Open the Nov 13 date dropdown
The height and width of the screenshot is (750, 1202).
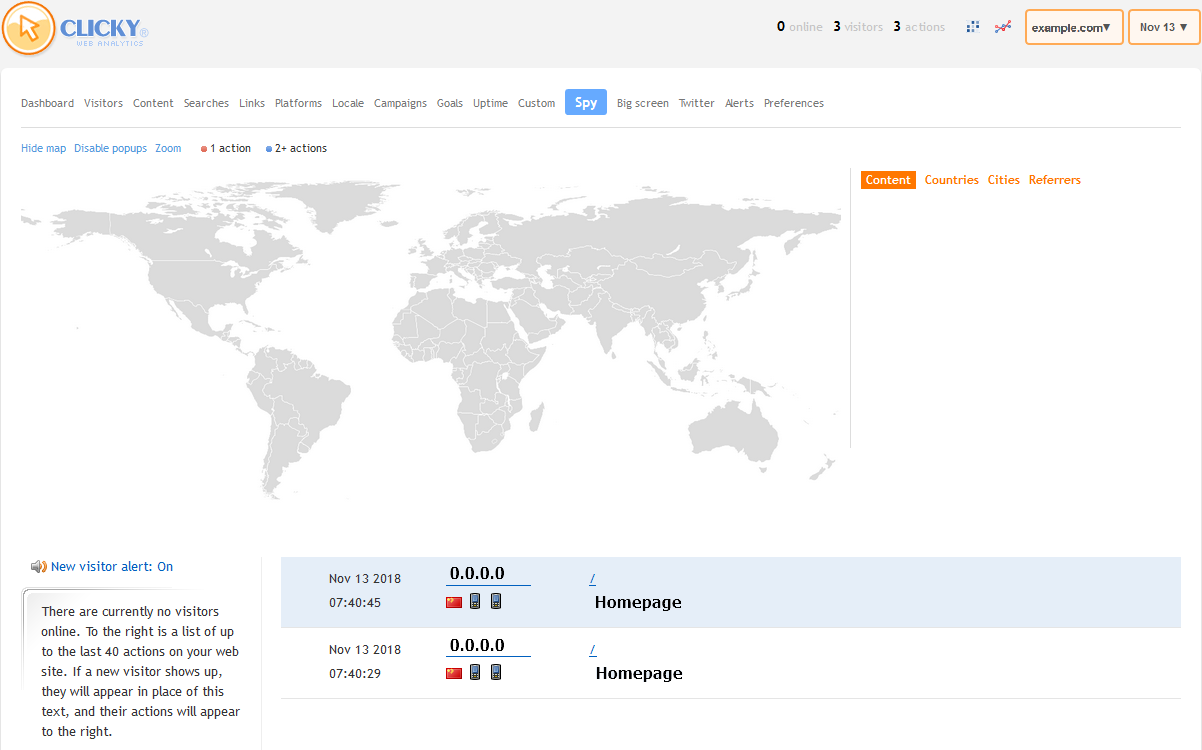pyautogui.click(x=1163, y=28)
